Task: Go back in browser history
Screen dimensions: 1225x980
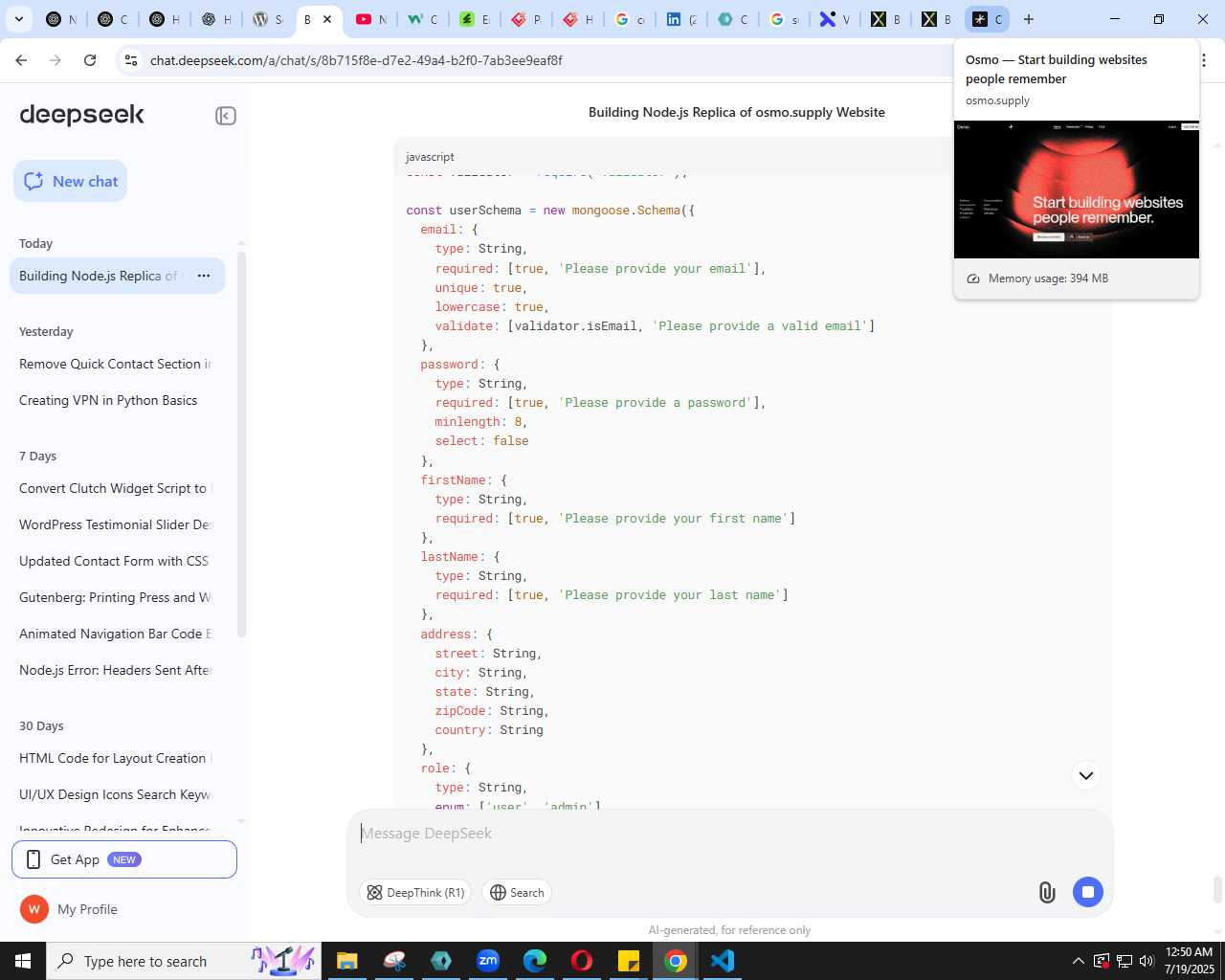Action: click(21, 60)
